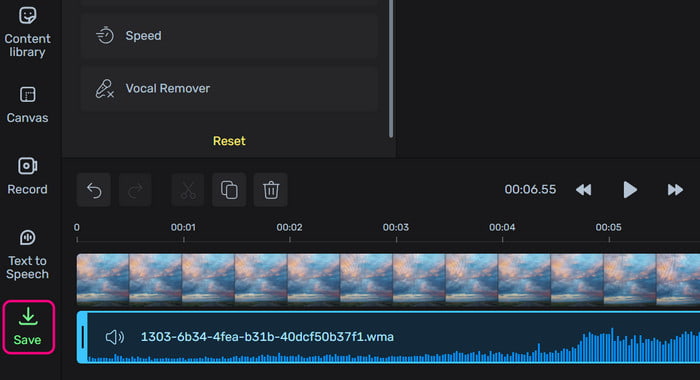
Task: Click the yellow Reset link
Action: 229,141
